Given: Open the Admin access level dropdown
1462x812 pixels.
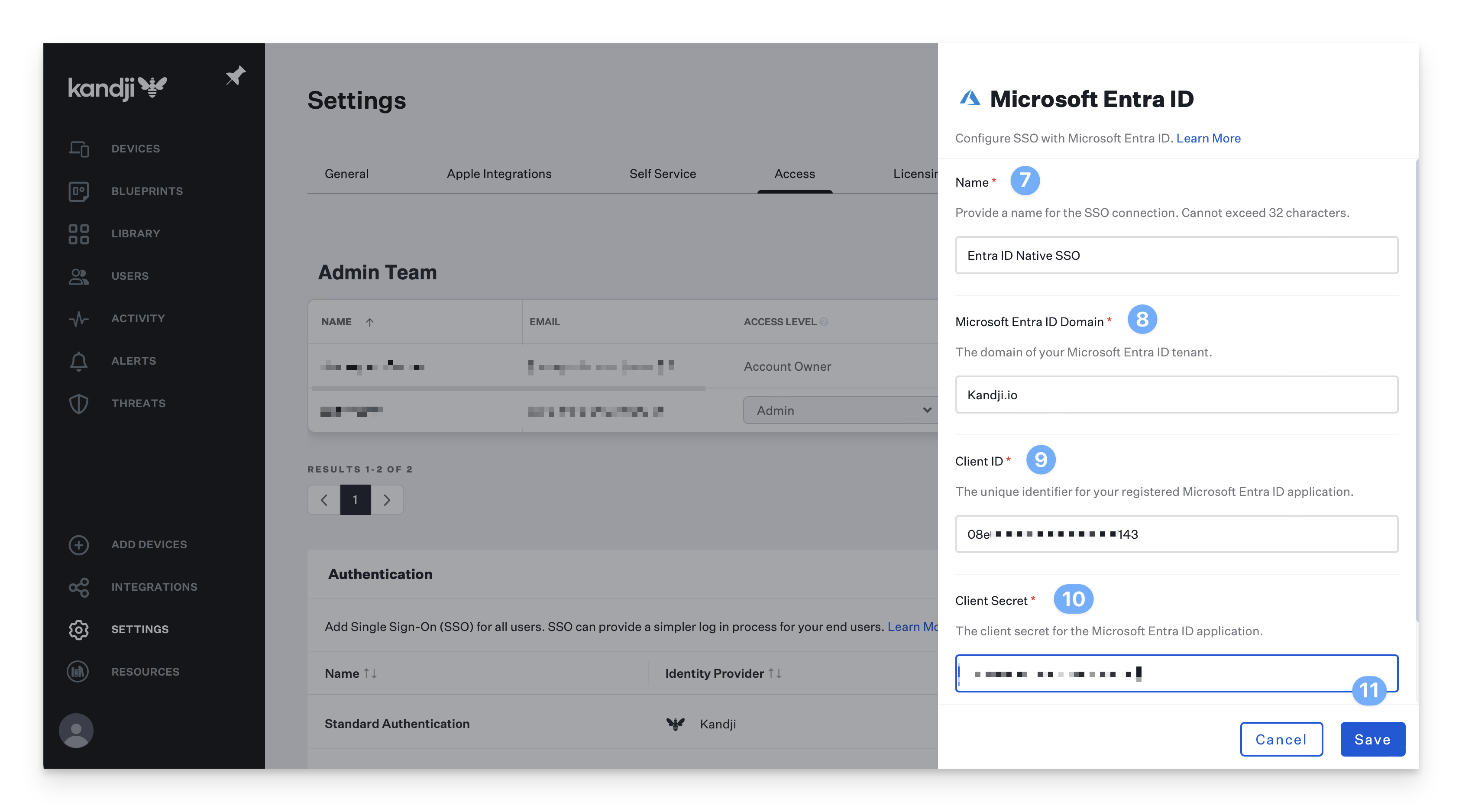Looking at the screenshot, I should tap(840, 410).
